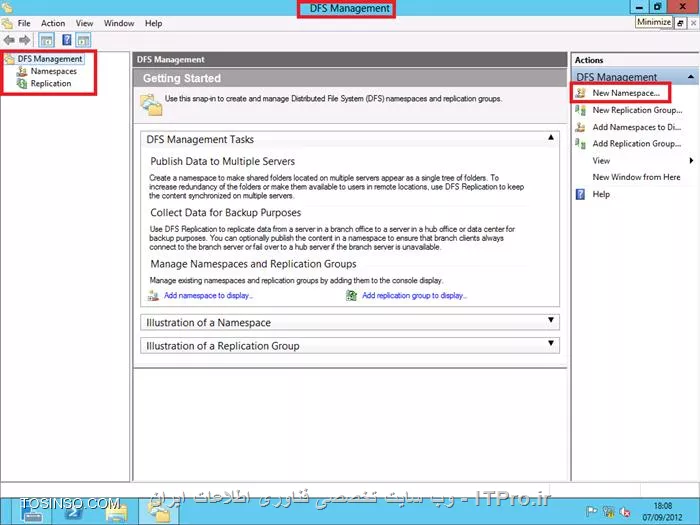
Task: Click the console icon beside the File menu
Action: [7, 23]
